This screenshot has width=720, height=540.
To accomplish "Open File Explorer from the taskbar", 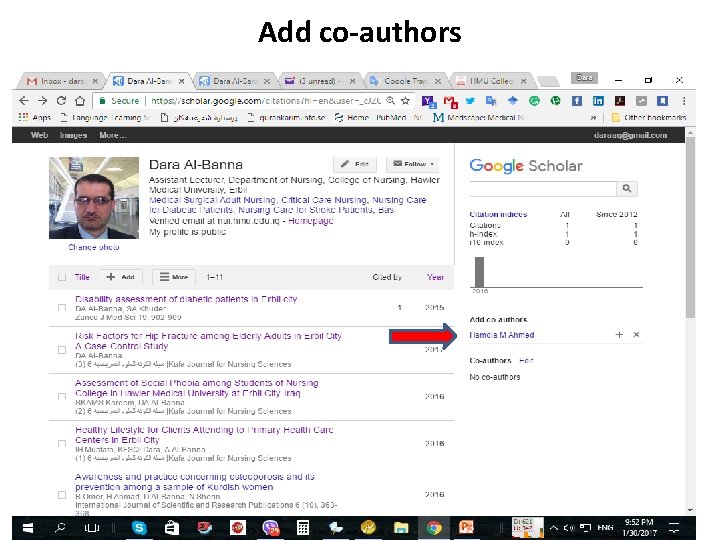I will (401, 528).
